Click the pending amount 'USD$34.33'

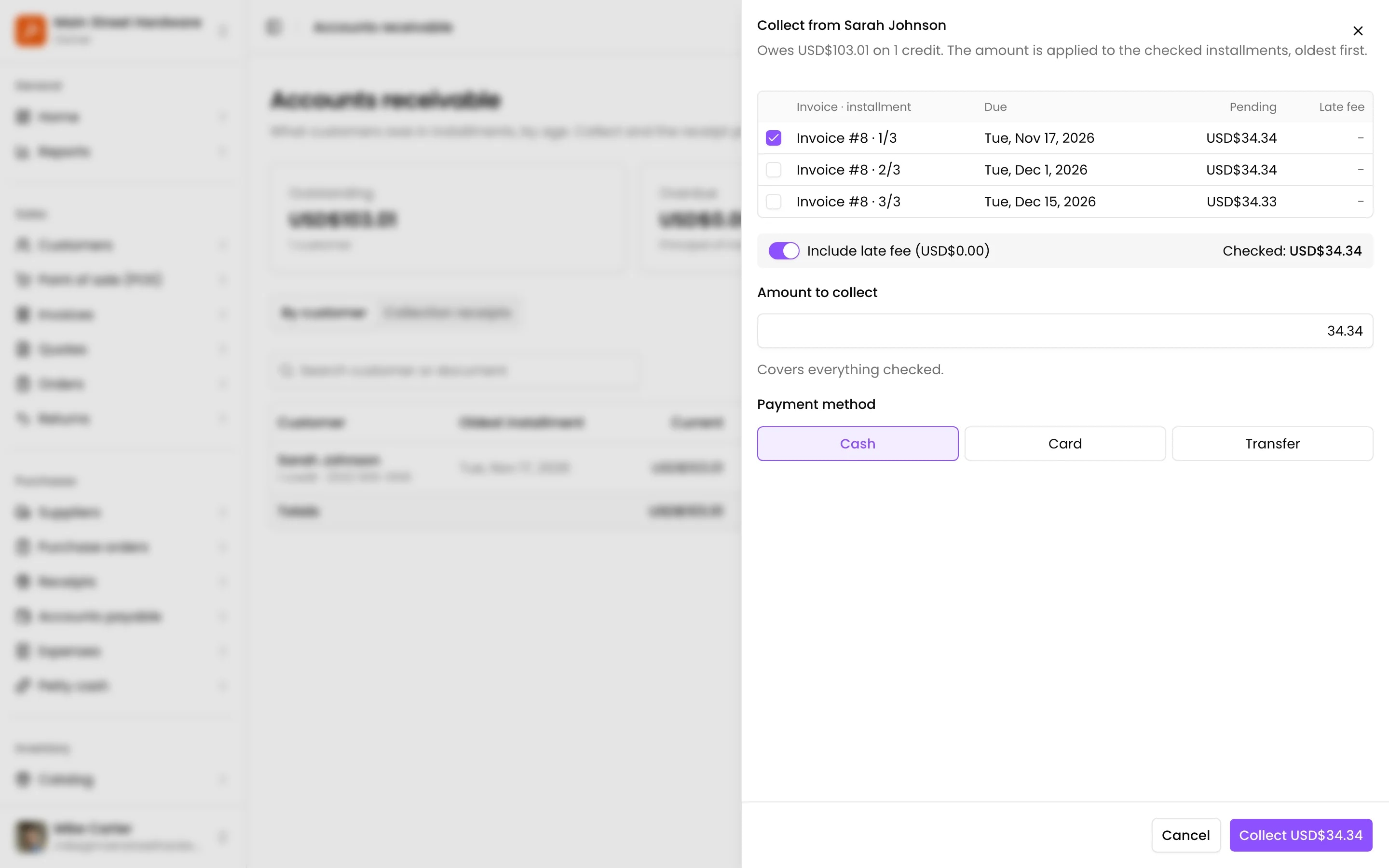(1241, 202)
